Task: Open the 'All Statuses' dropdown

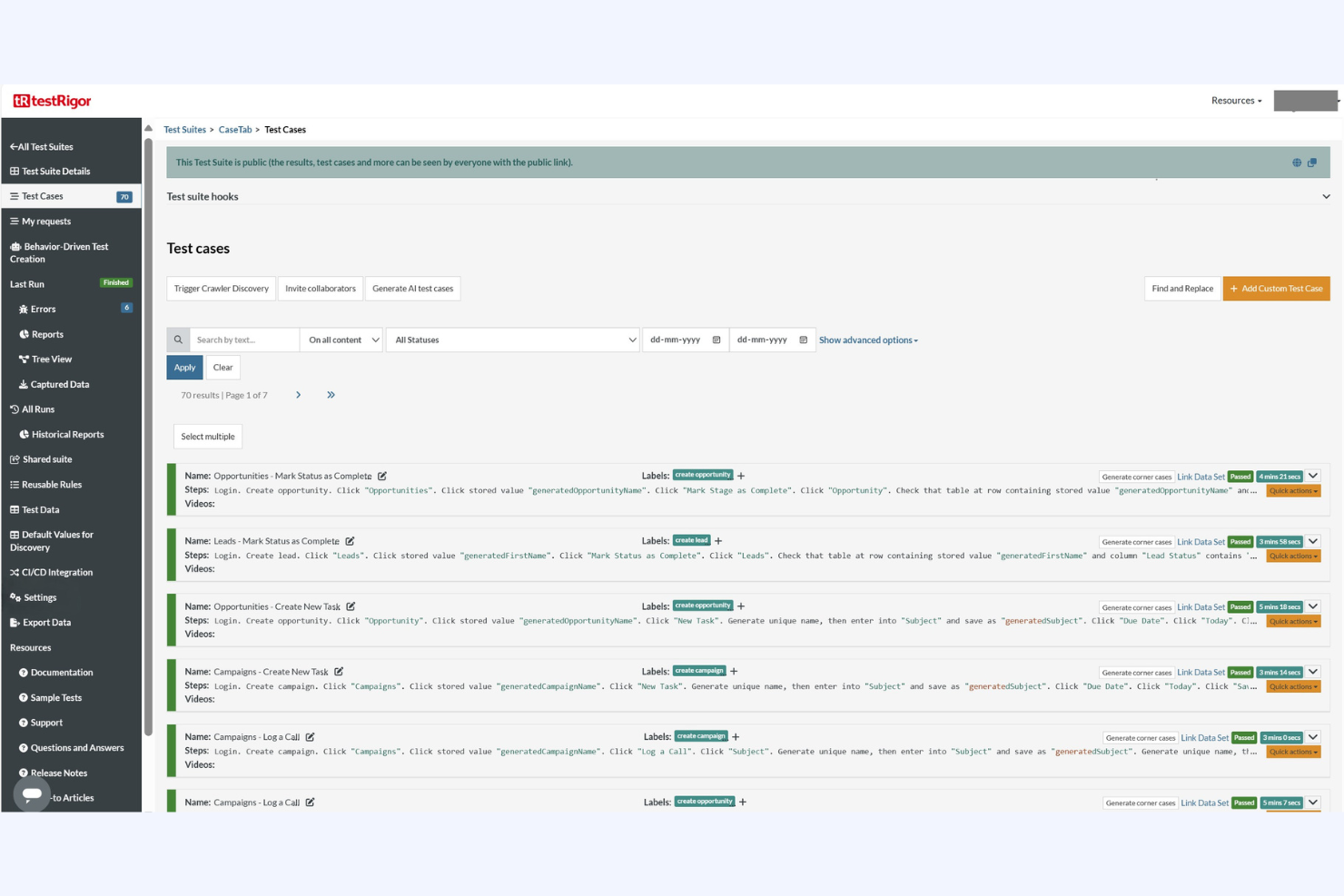Action: [513, 340]
